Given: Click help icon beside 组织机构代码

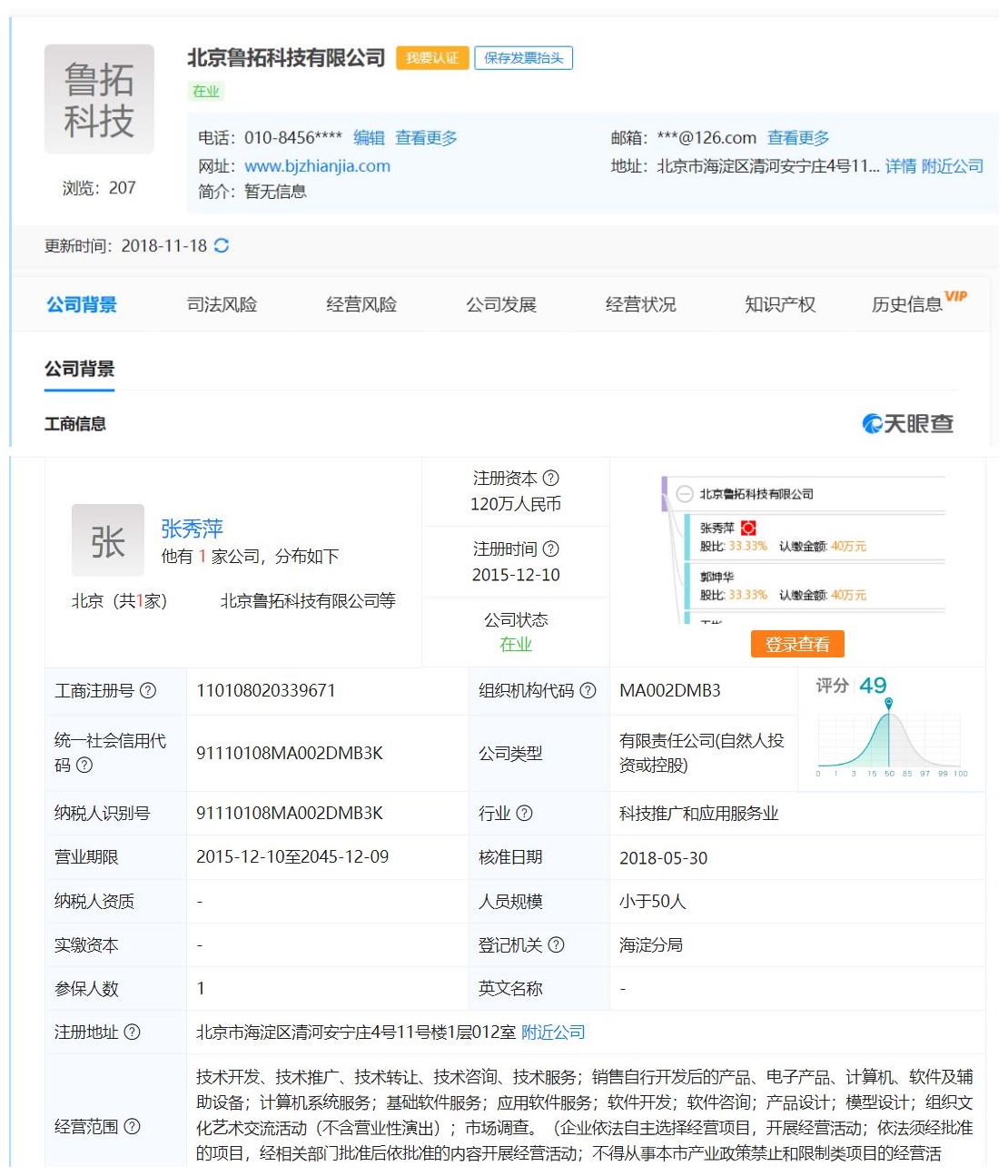Looking at the screenshot, I should coord(588,690).
